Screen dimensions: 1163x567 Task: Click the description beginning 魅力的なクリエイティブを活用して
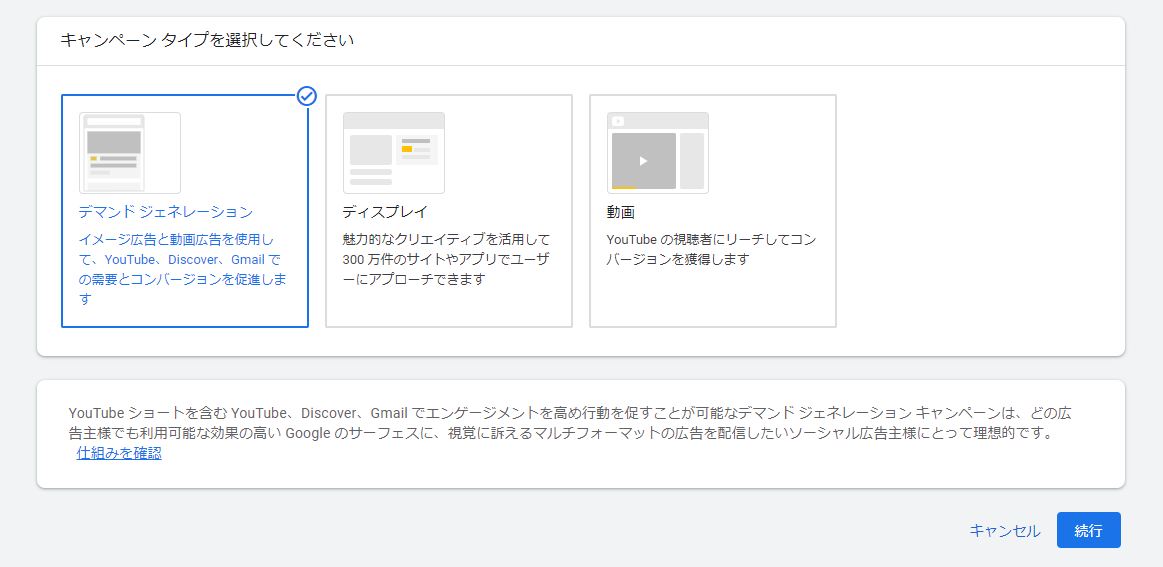click(x=447, y=260)
